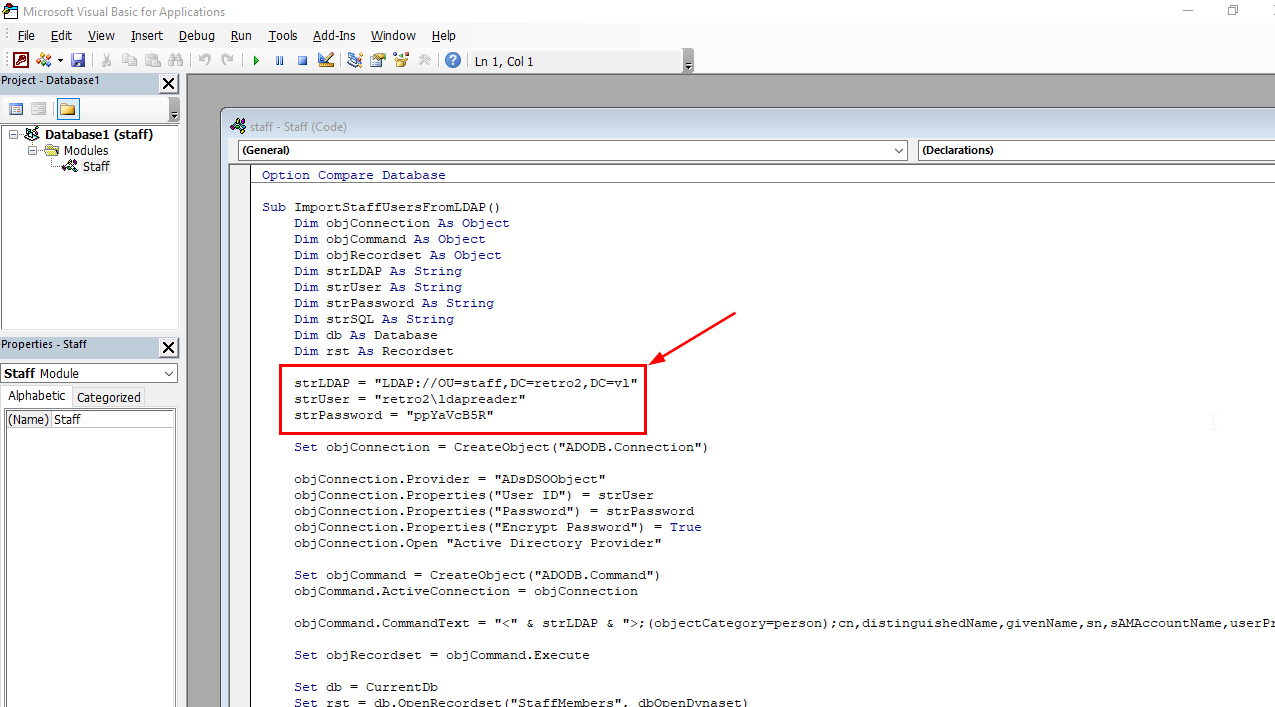The image size is (1275, 707).
Task: Click View Code icon in the Project panel
Action: point(16,109)
